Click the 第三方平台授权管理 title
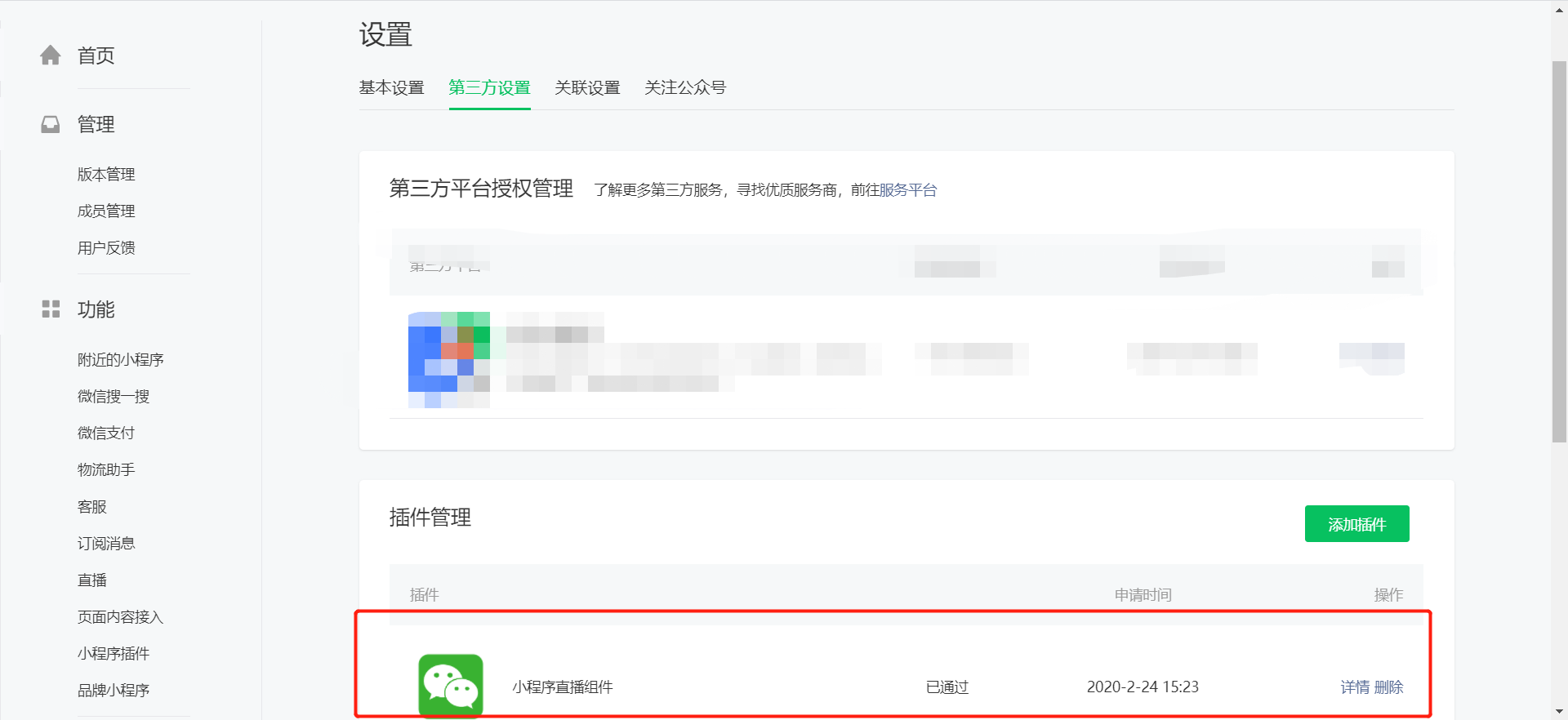The height and width of the screenshot is (720, 1568). click(481, 189)
